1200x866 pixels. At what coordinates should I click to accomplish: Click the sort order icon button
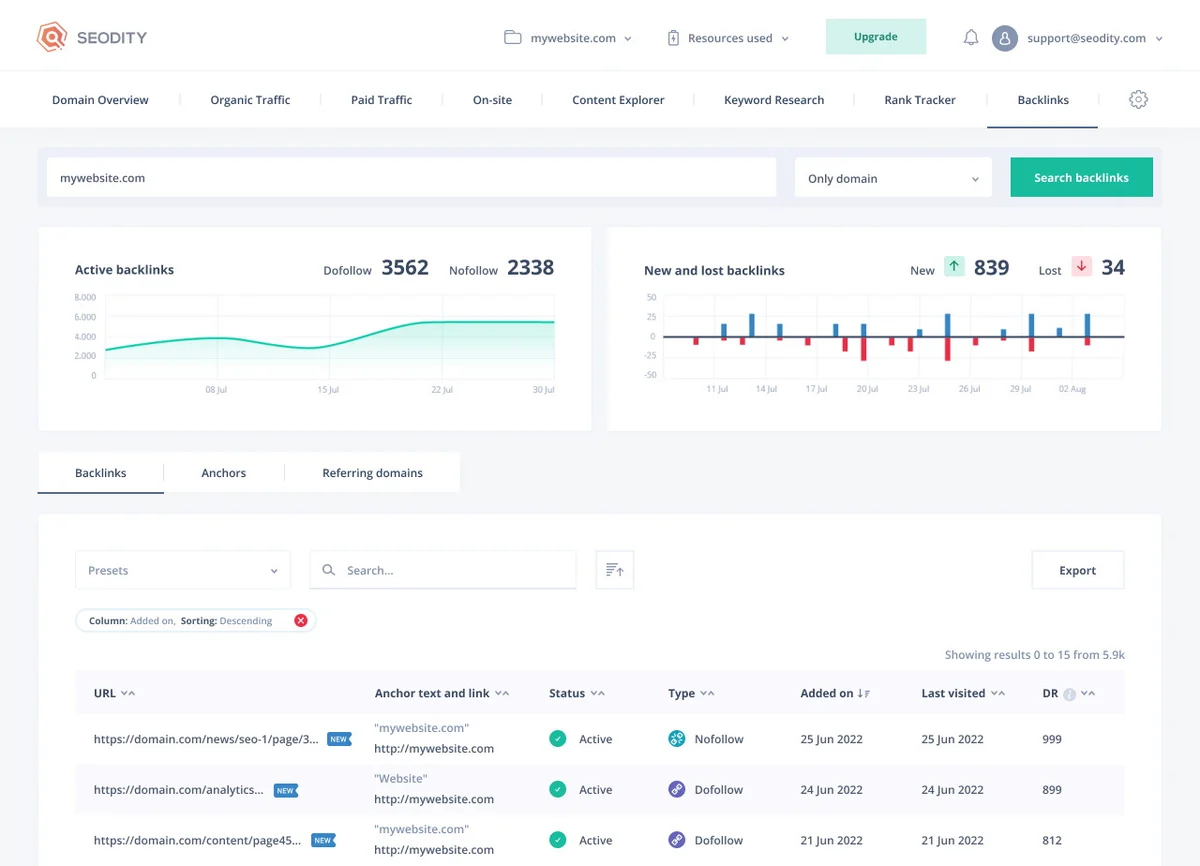click(614, 570)
